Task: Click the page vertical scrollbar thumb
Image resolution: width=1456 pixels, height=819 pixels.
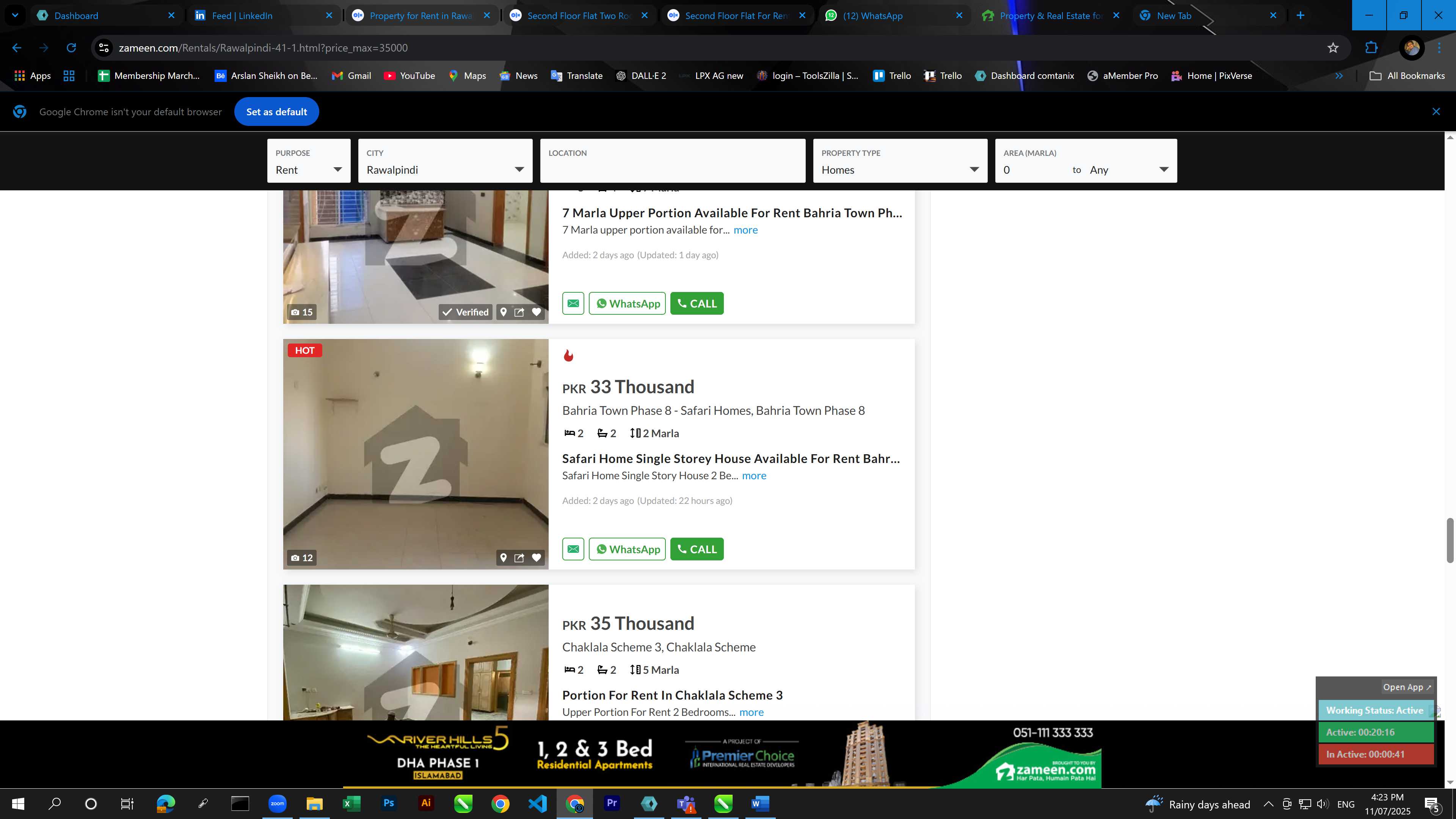Action: click(x=1450, y=540)
